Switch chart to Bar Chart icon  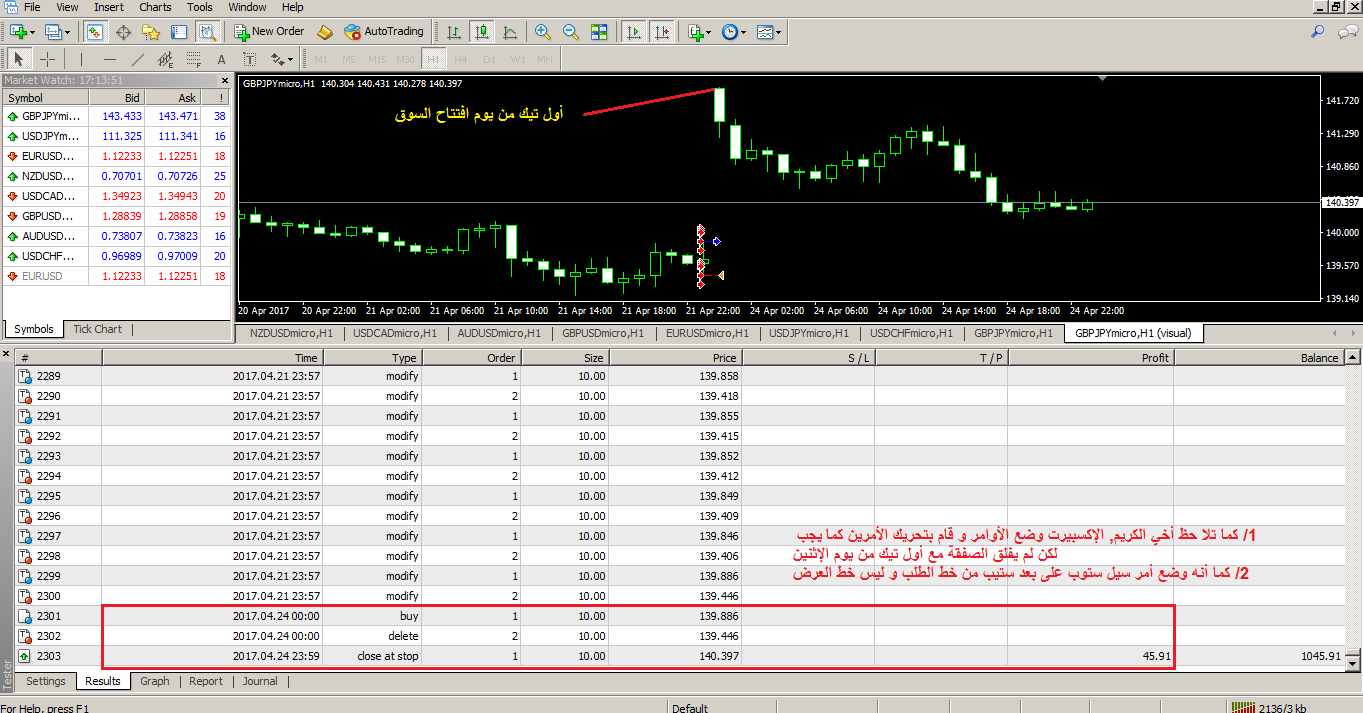coord(454,32)
